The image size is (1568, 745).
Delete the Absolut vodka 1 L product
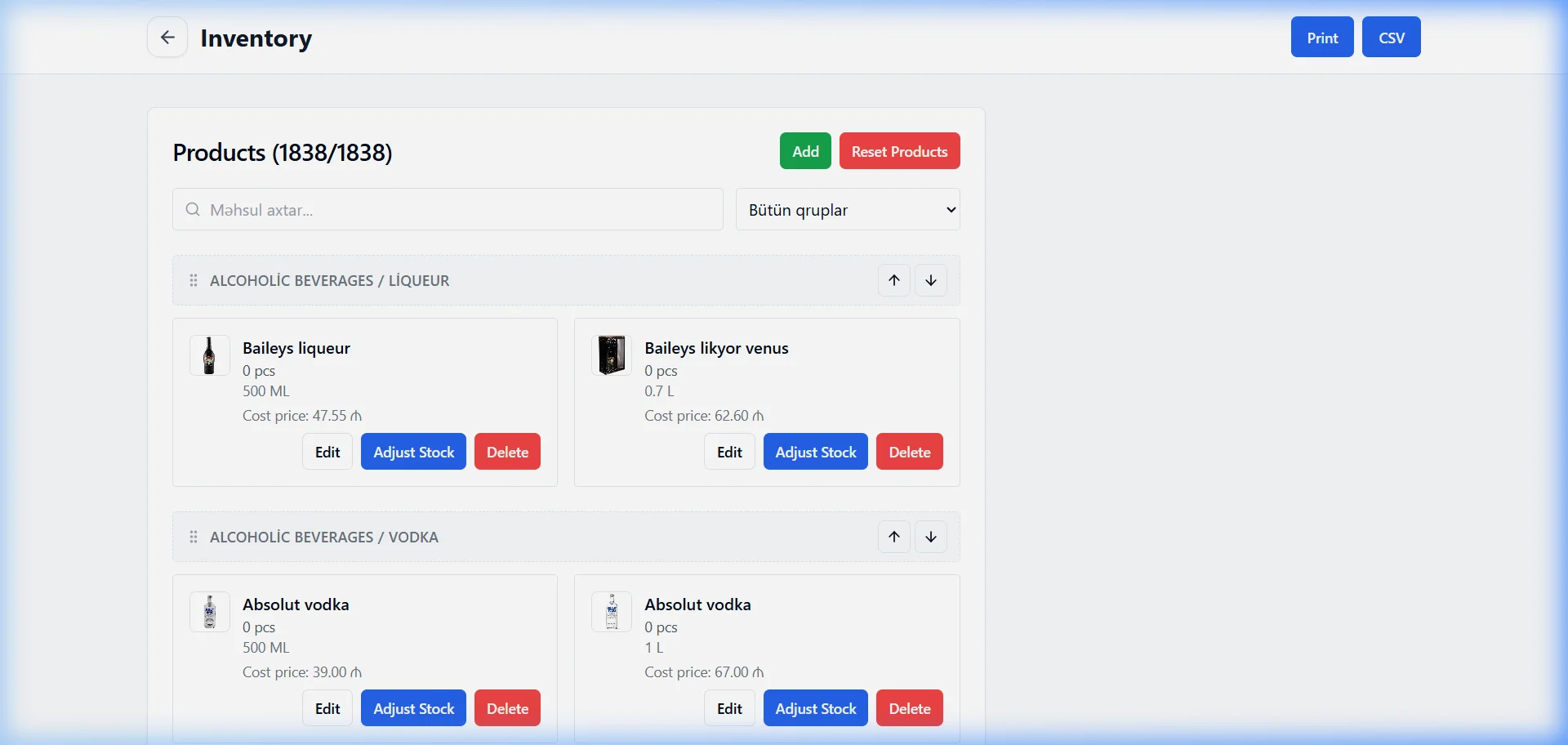910,708
